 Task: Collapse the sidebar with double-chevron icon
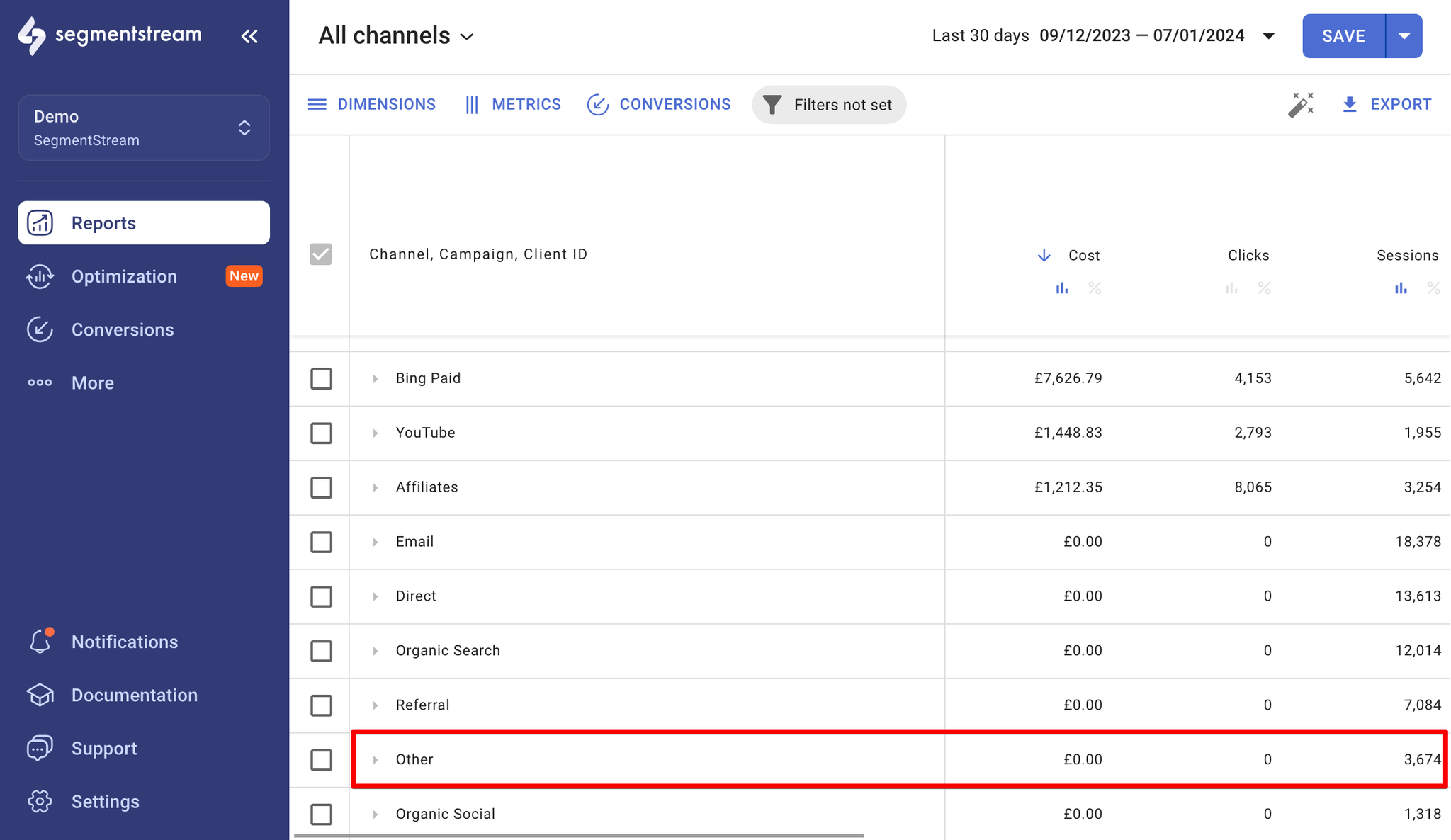coord(249,36)
